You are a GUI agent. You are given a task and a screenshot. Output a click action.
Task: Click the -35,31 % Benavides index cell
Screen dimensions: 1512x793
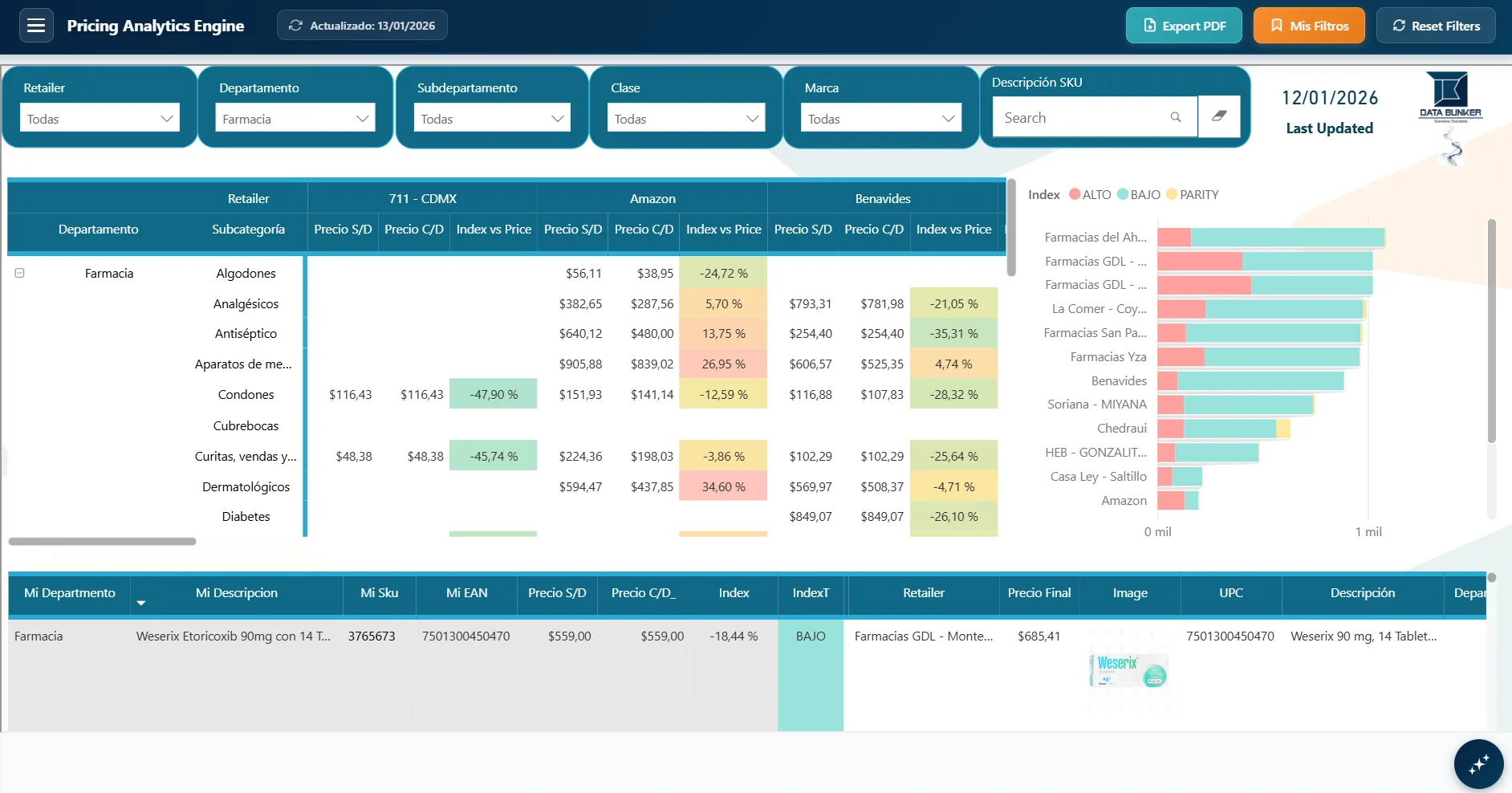(953, 333)
